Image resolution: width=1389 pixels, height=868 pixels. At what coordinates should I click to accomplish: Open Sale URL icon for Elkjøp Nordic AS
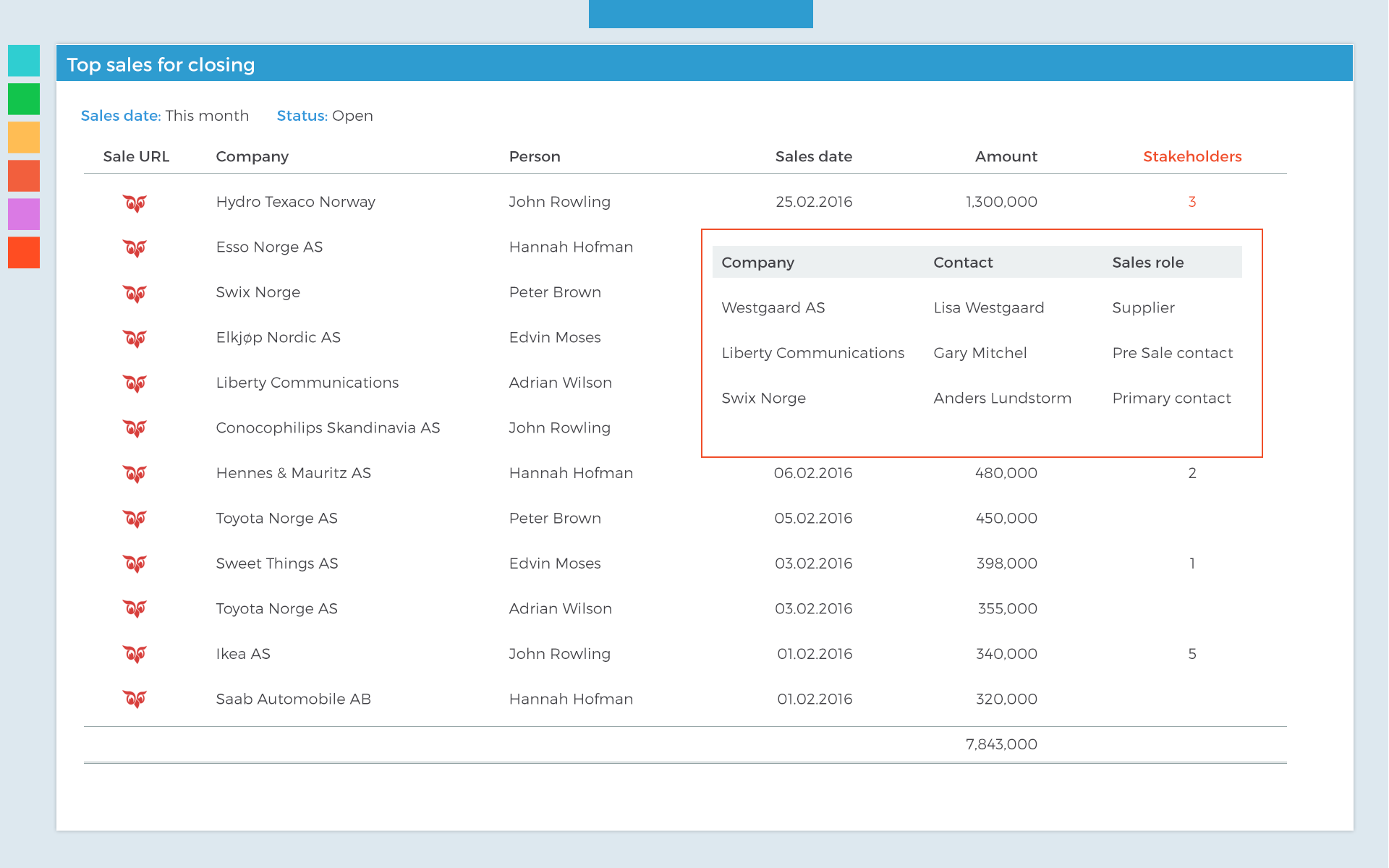tap(135, 339)
